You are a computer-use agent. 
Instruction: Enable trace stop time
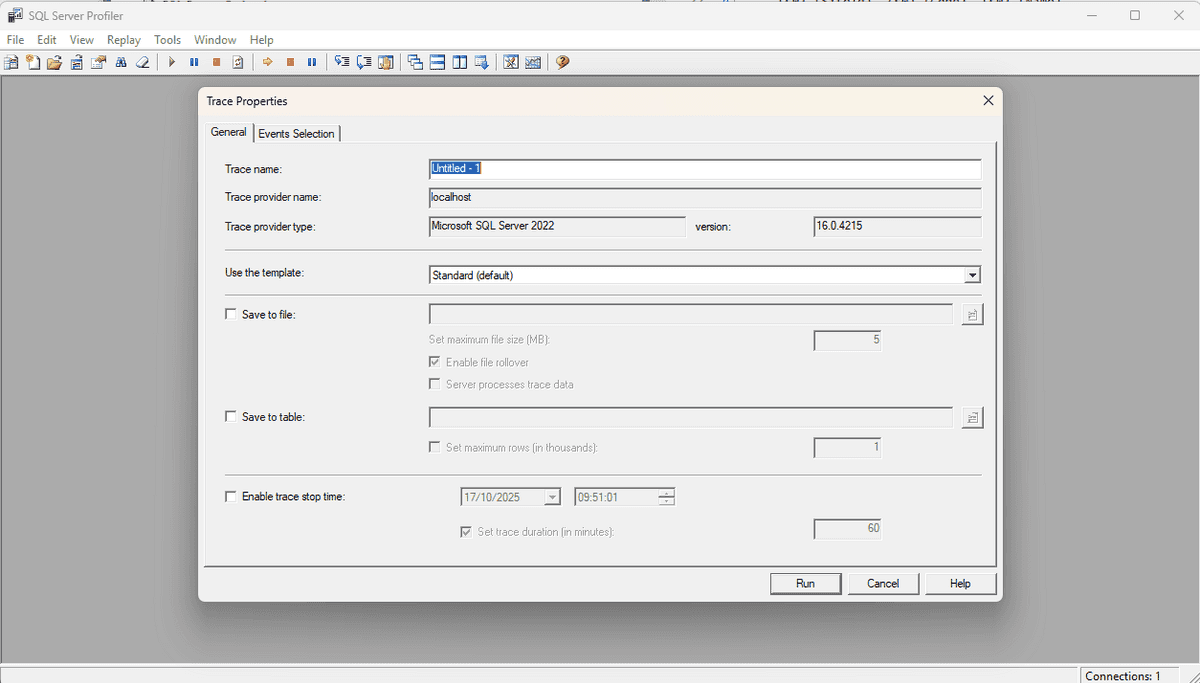click(230, 496)
